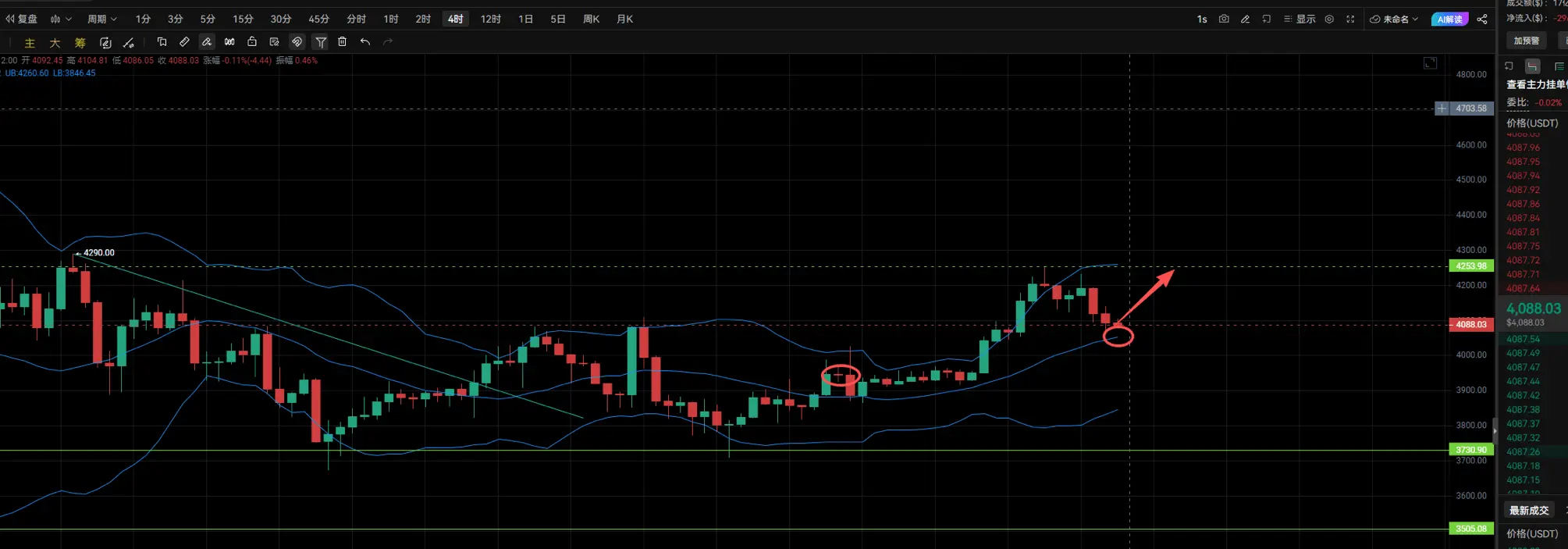Toggle the 筹 chip distribution indicator

[80, 43]
